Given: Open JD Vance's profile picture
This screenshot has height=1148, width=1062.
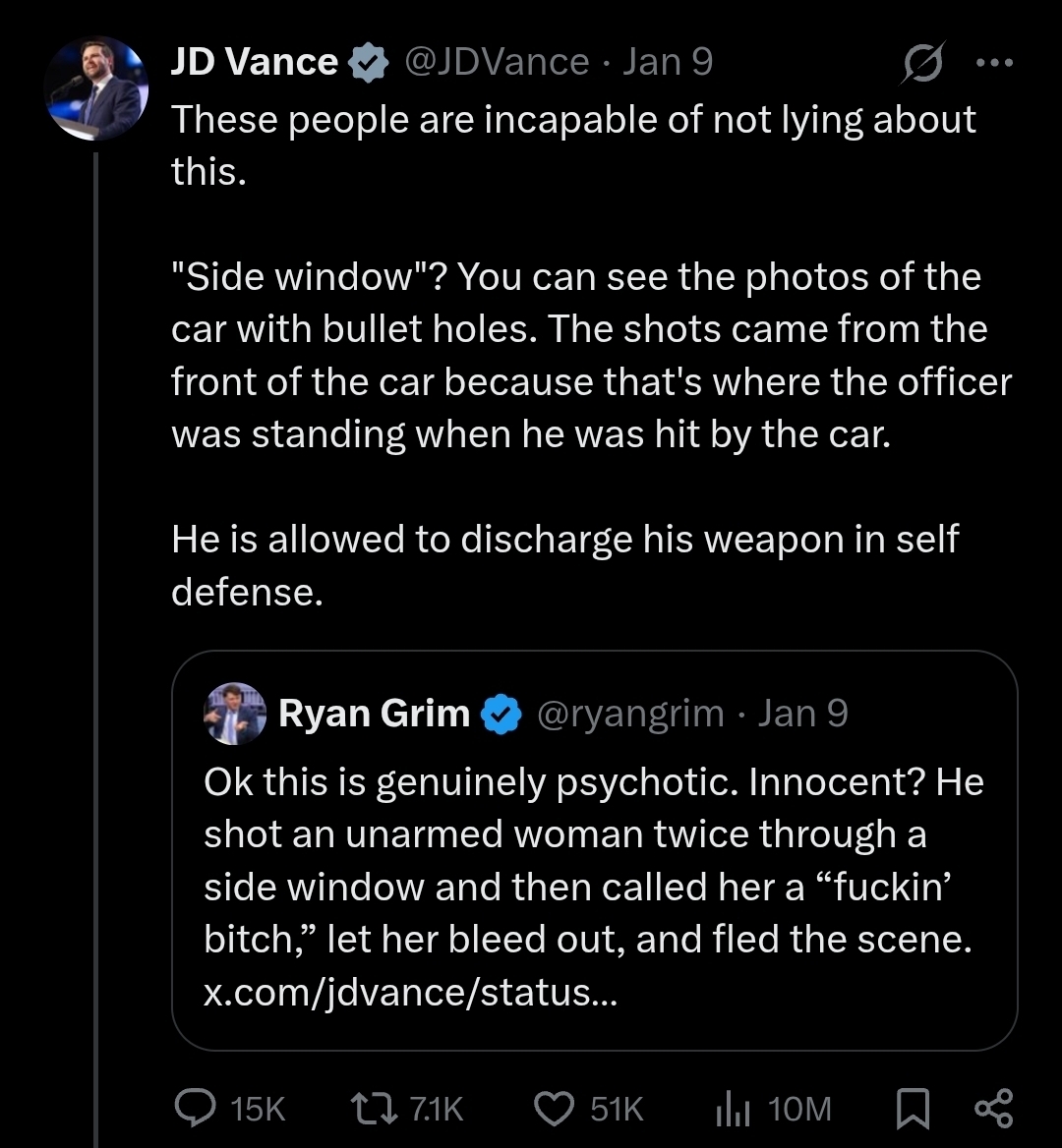Looking at the screenshot, I should (x=95, y=88).
